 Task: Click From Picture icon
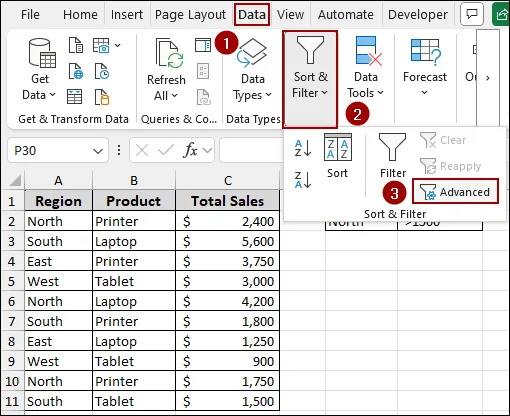pyautogui.click(x=101, y=45)
